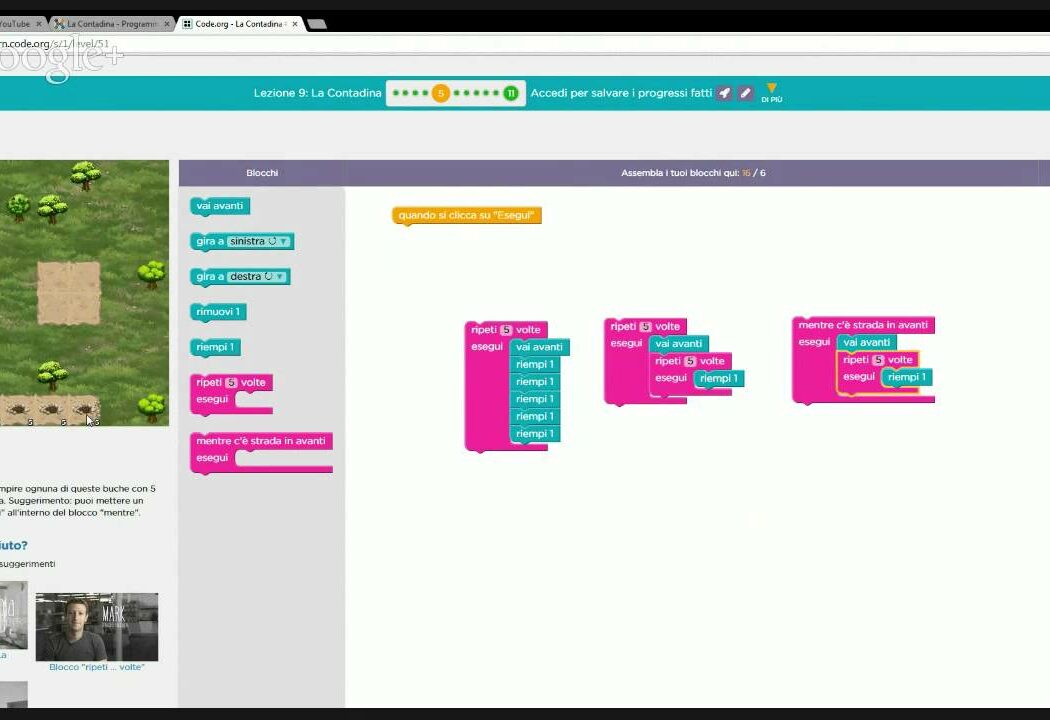The image size is (1050, 720).
Task: Close the YouTube browser tab
Action: 38,24
